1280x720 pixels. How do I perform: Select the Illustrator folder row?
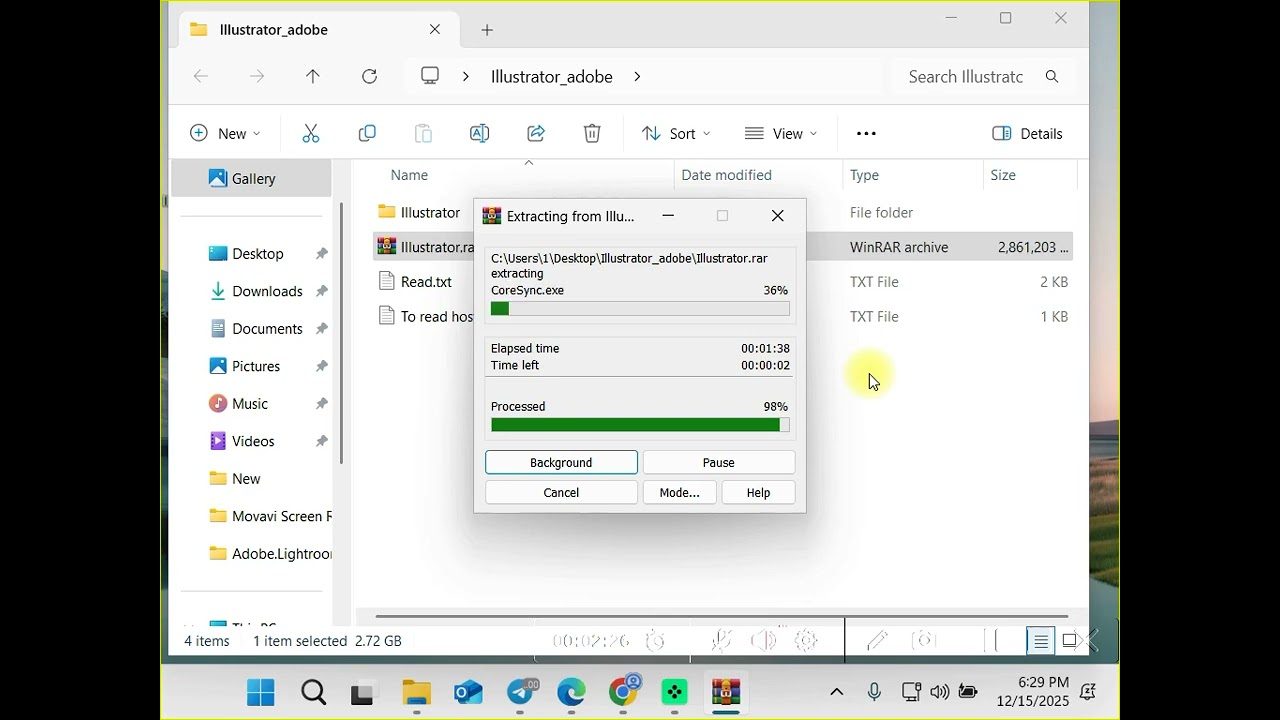(x=722, y=212)
